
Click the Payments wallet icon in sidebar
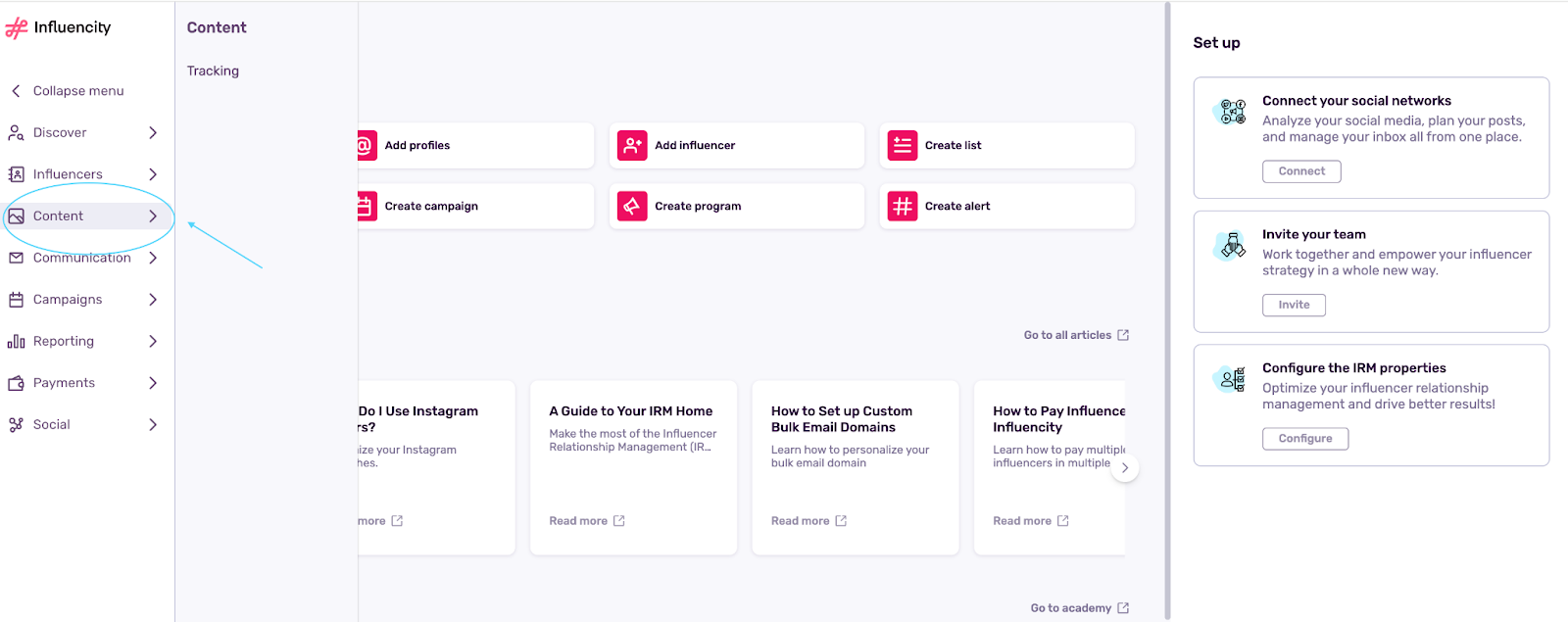click(x=16, y=383)
